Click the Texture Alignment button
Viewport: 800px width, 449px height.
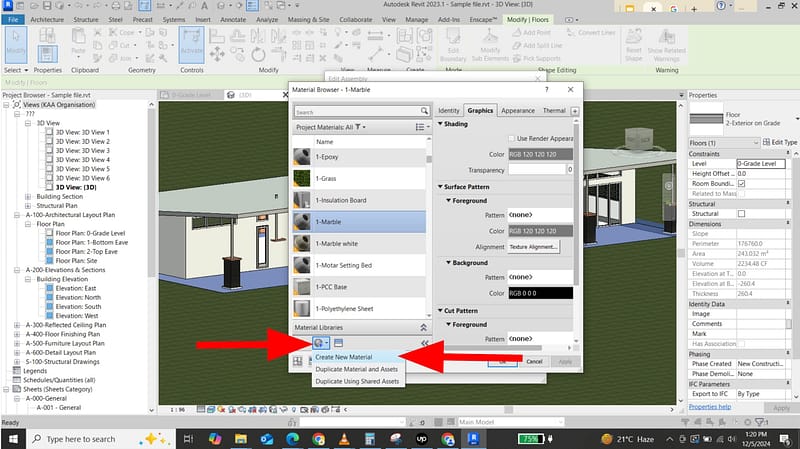(533, 246)
